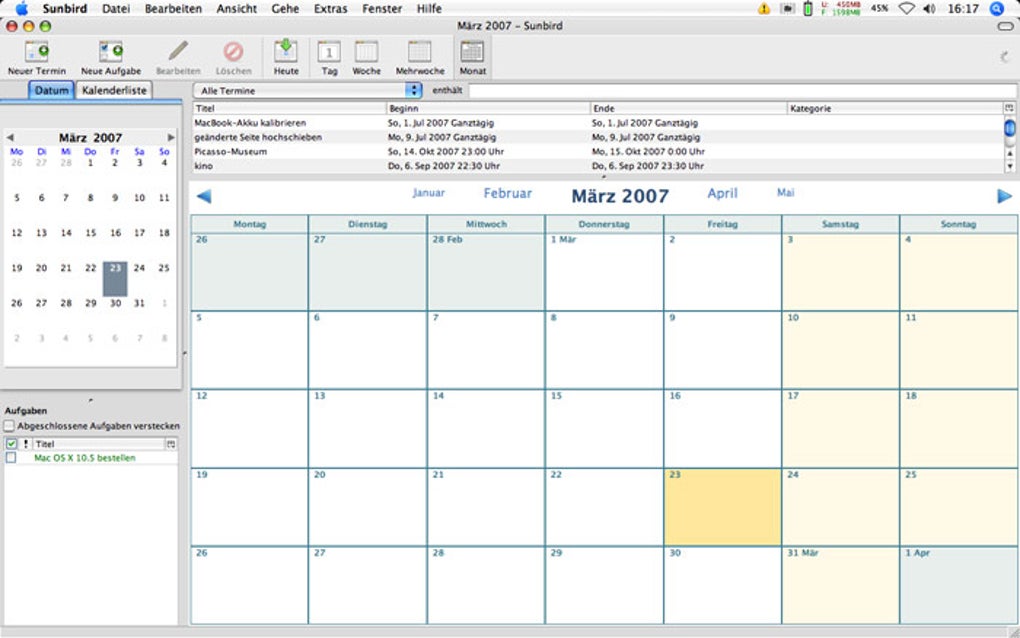Toggle the priority column checkbox header
Screen dimensions: 1020x638
[x=10, y=443]
